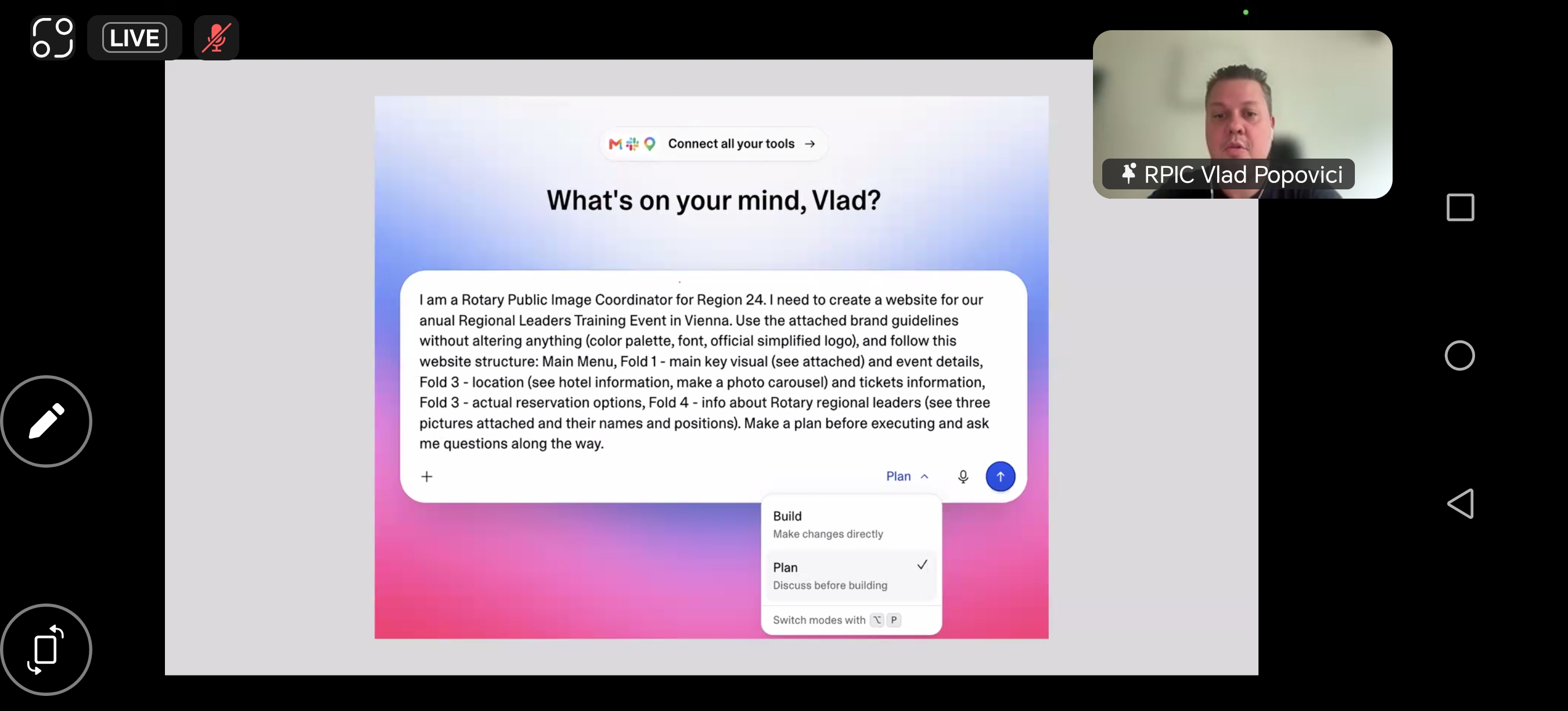
Task: Click the checkmark next to Plan
Action: coord(922,565)
